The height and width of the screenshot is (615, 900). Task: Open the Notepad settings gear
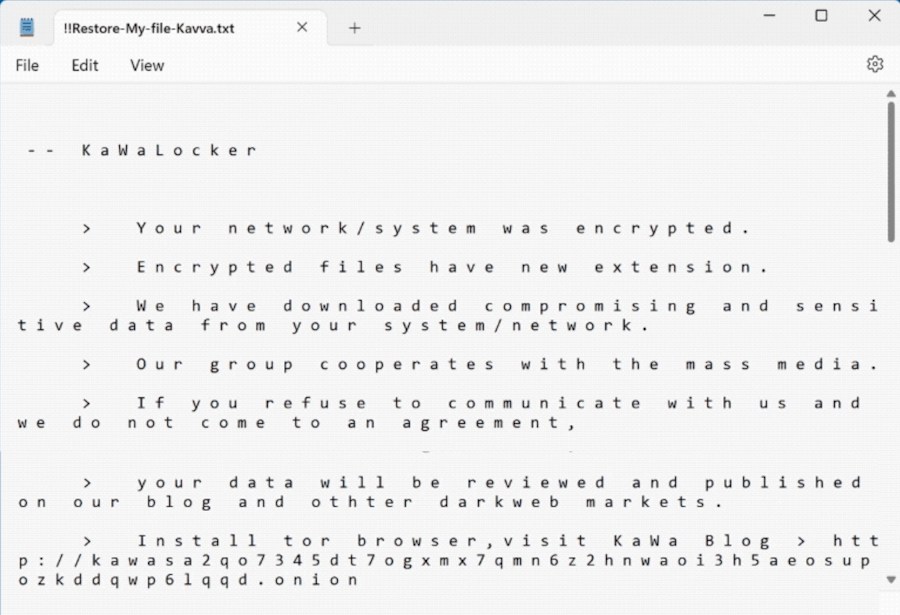pyautogui.click(x=875, y=64)
